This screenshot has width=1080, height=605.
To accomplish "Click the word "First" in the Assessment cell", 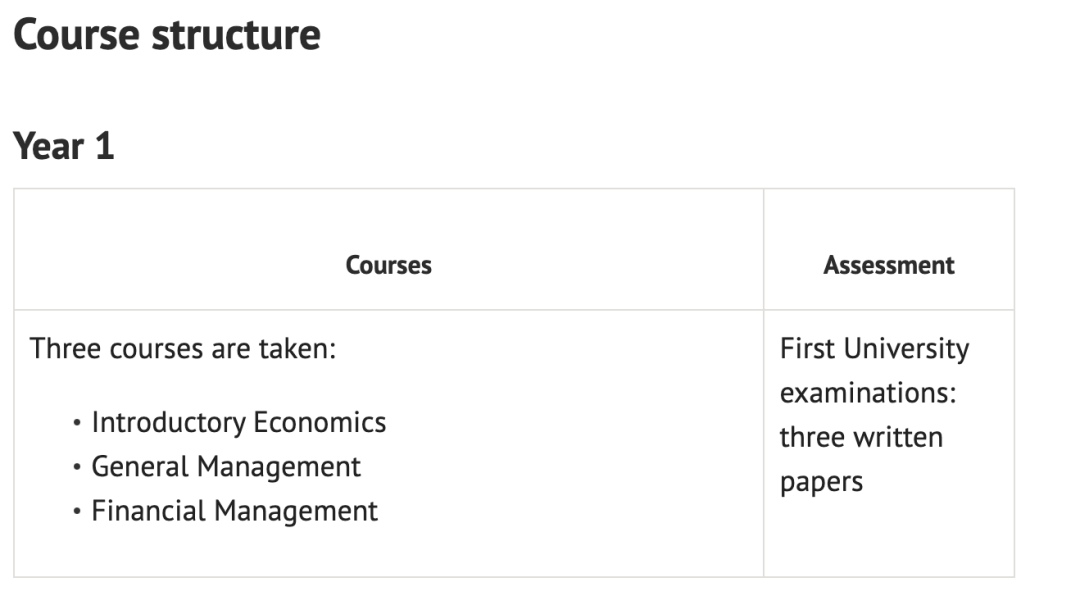I will click(808, 349).
